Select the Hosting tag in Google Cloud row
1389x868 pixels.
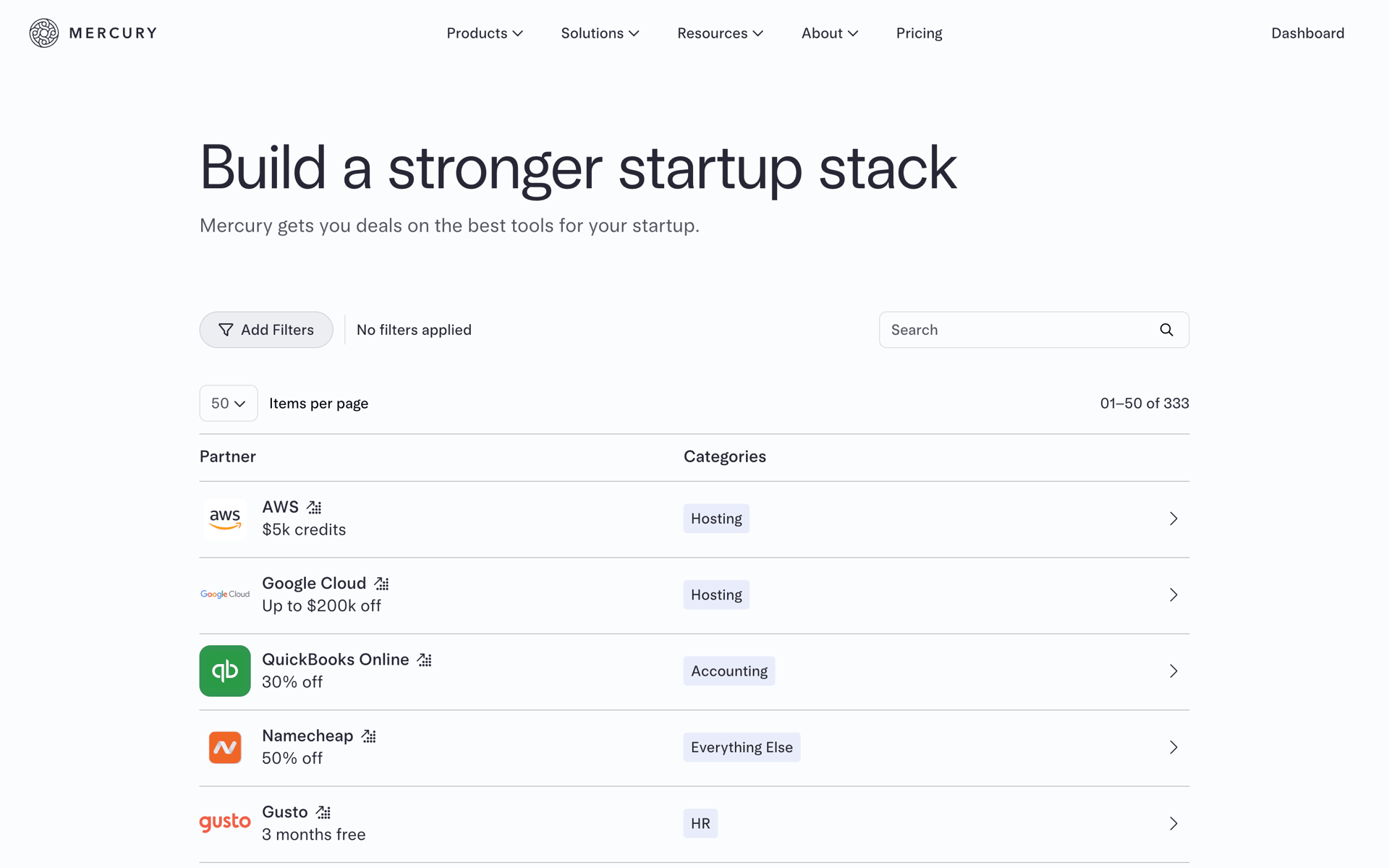[x=716, y=595]
